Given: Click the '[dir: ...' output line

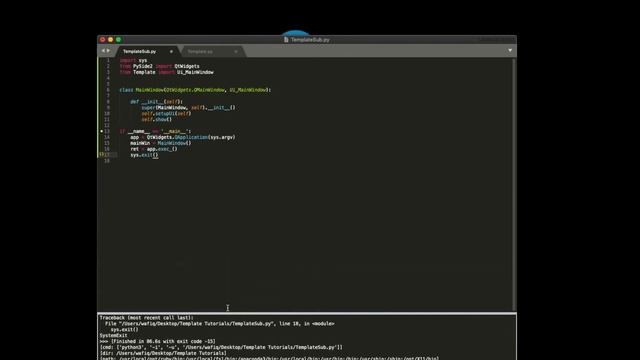Looking at the screenshot, I should pos(163,353).
